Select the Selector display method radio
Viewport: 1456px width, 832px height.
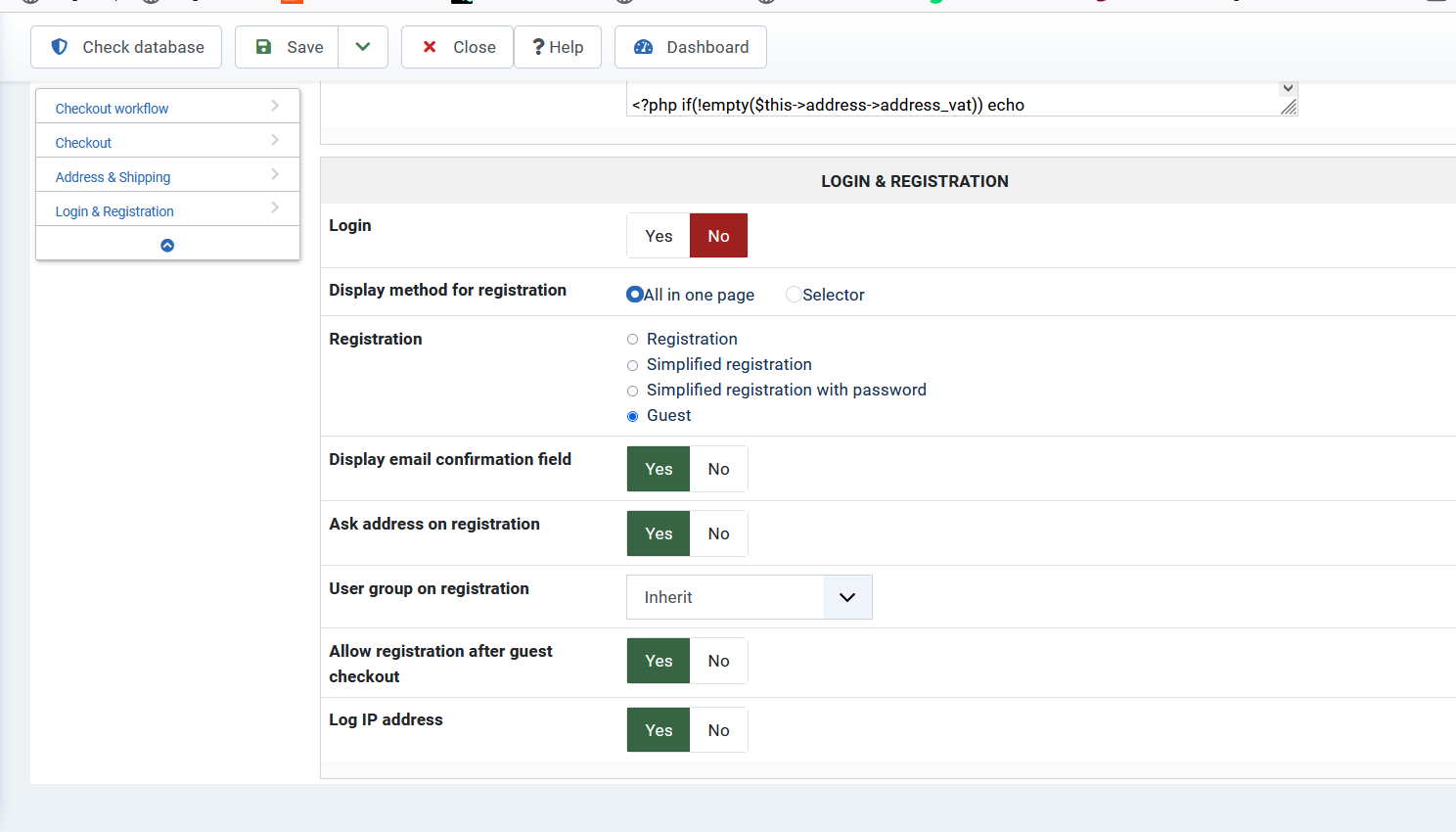pyautogui.click(x=794, y=295)
